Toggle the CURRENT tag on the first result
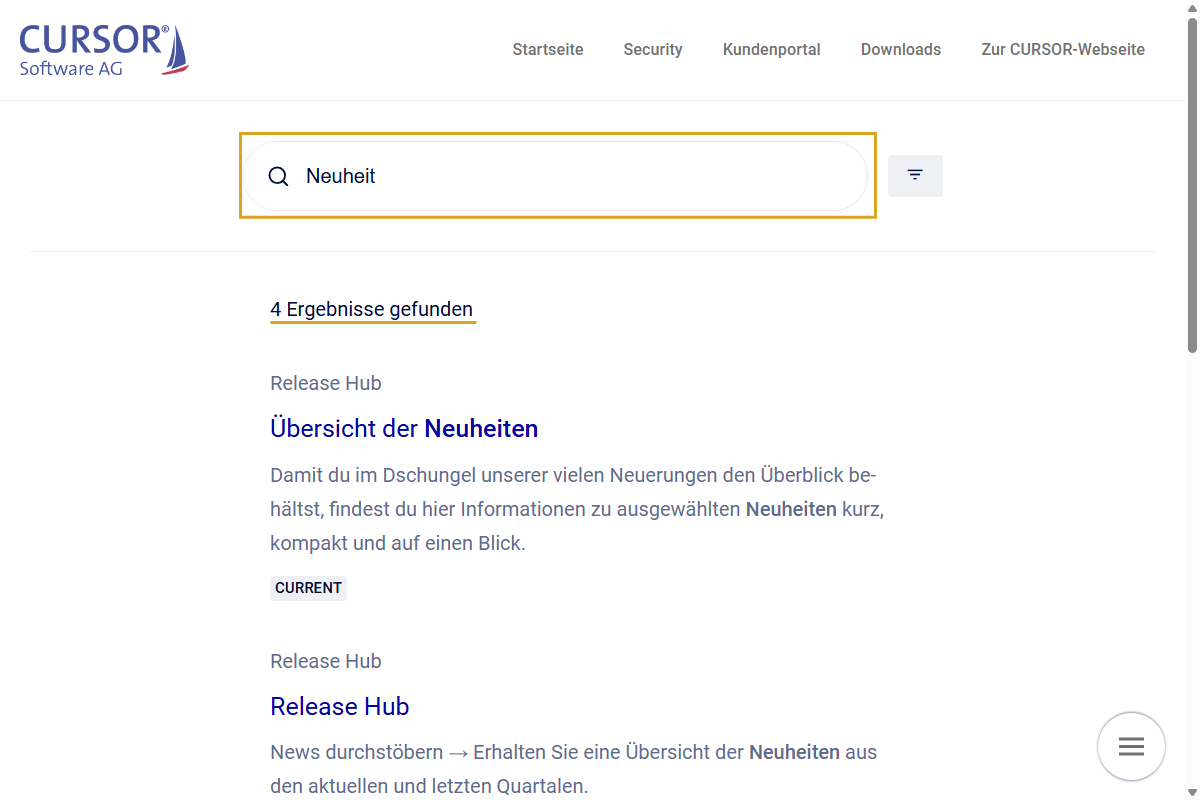This screenshot has height=800, width=1200. (308, 588)
